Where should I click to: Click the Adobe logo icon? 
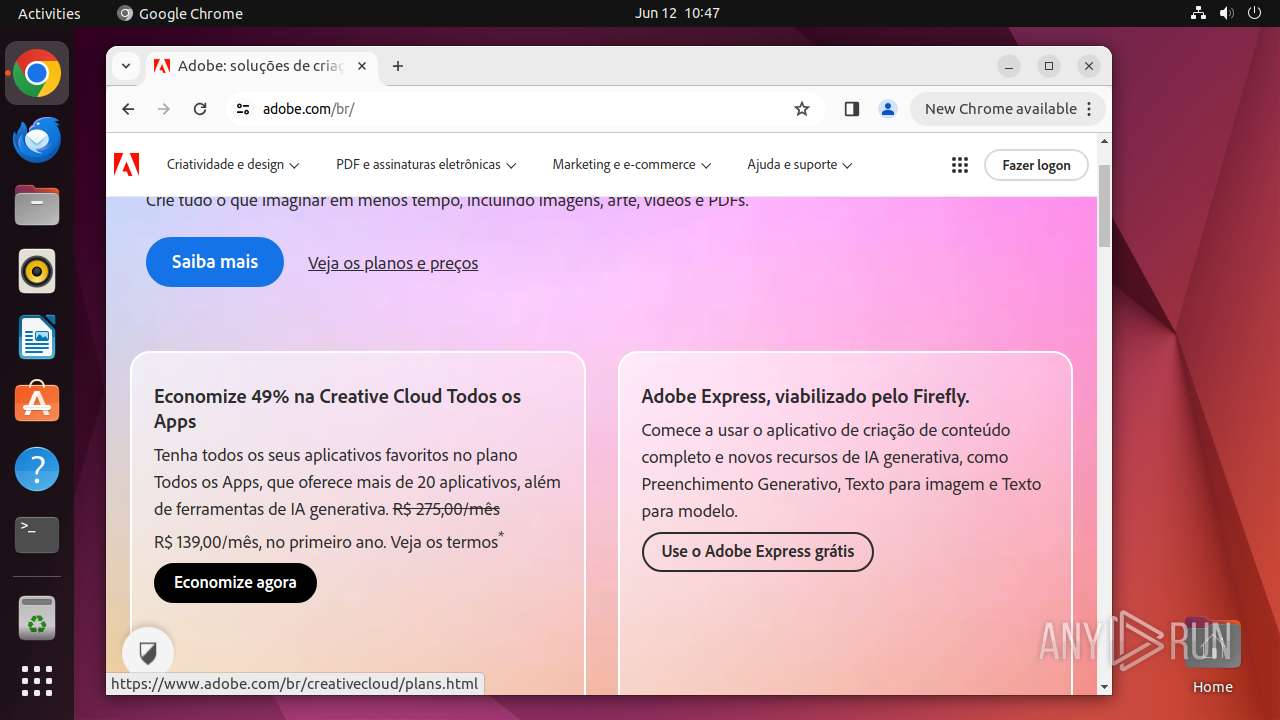pyautogui.click(x=127, y=165)
